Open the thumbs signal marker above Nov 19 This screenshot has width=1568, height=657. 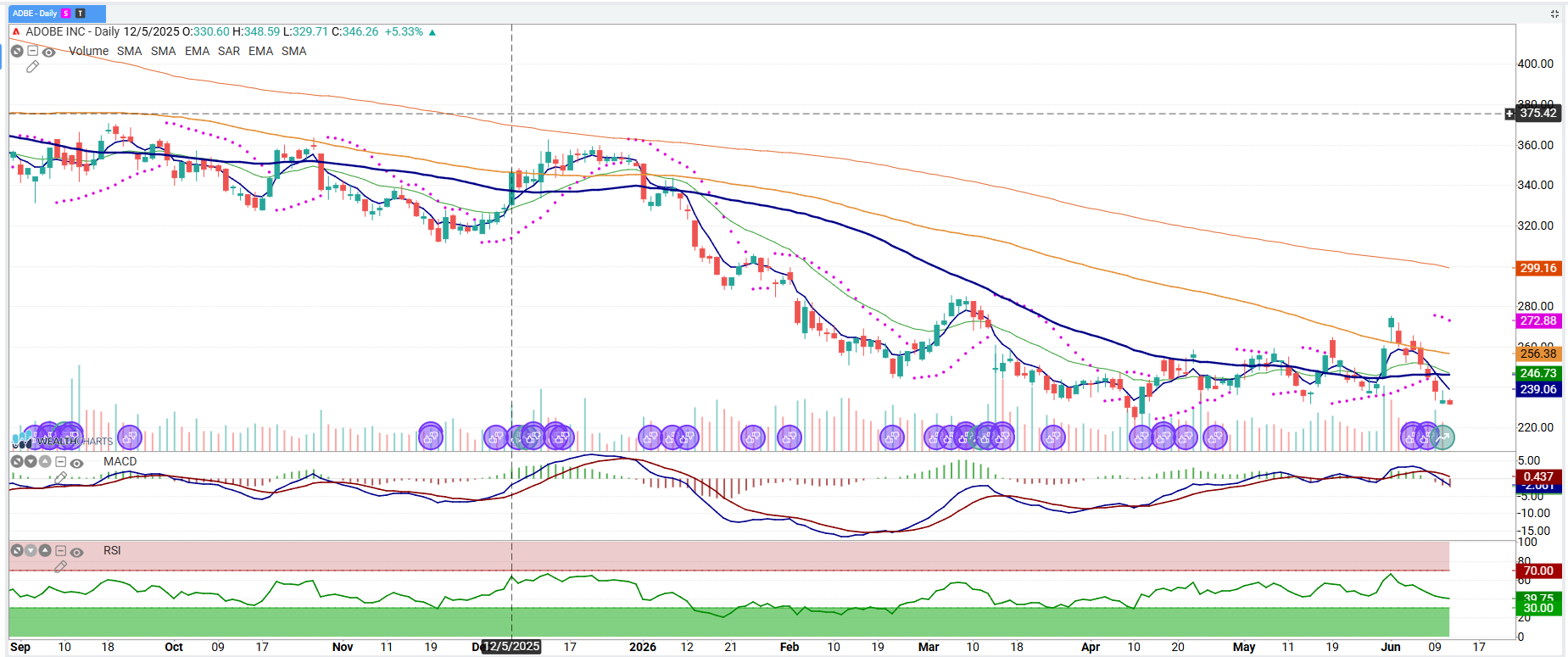coord(431,437)
